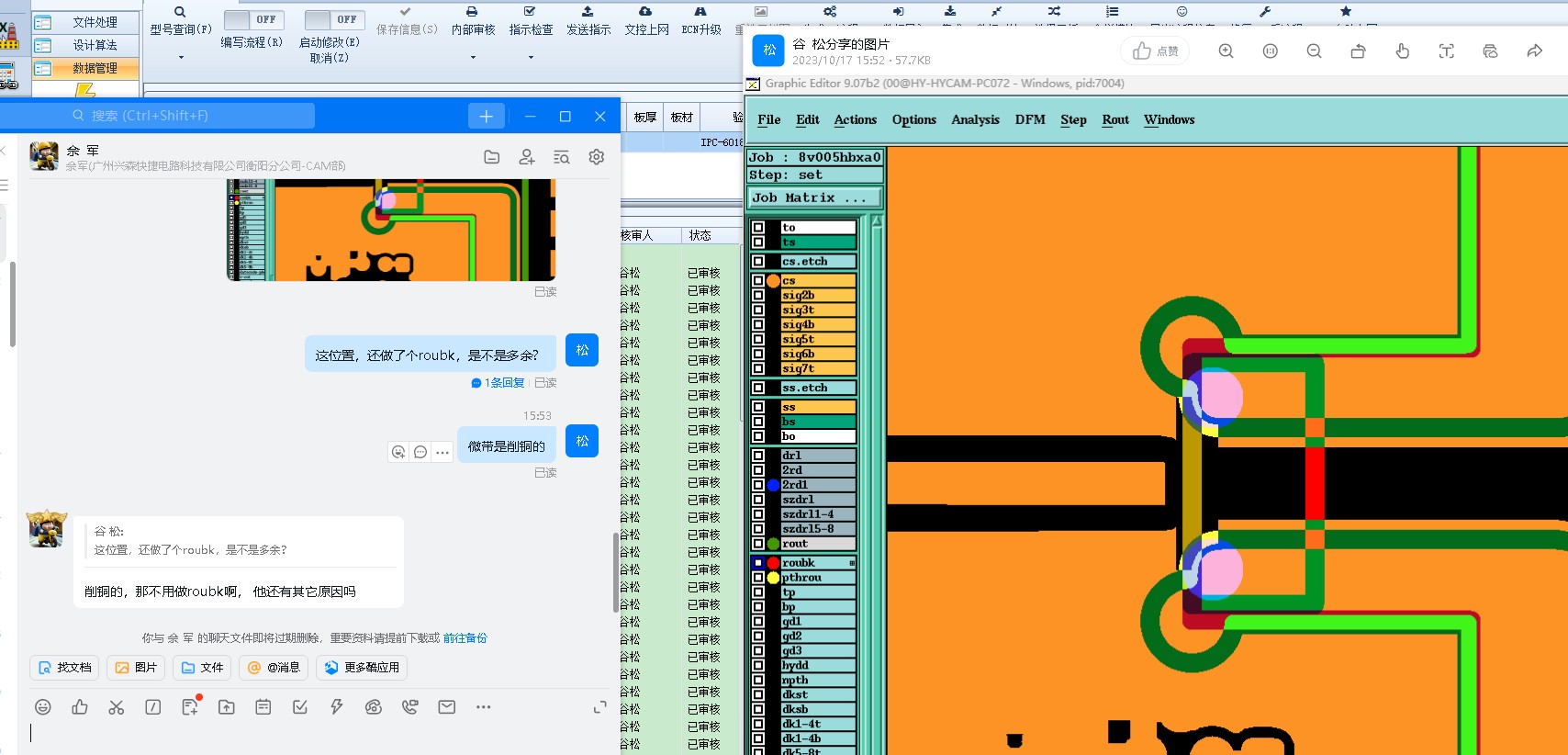Search chat history icon in header
The width and height of the screenshot is (1568, 755).
pos(562,157)
